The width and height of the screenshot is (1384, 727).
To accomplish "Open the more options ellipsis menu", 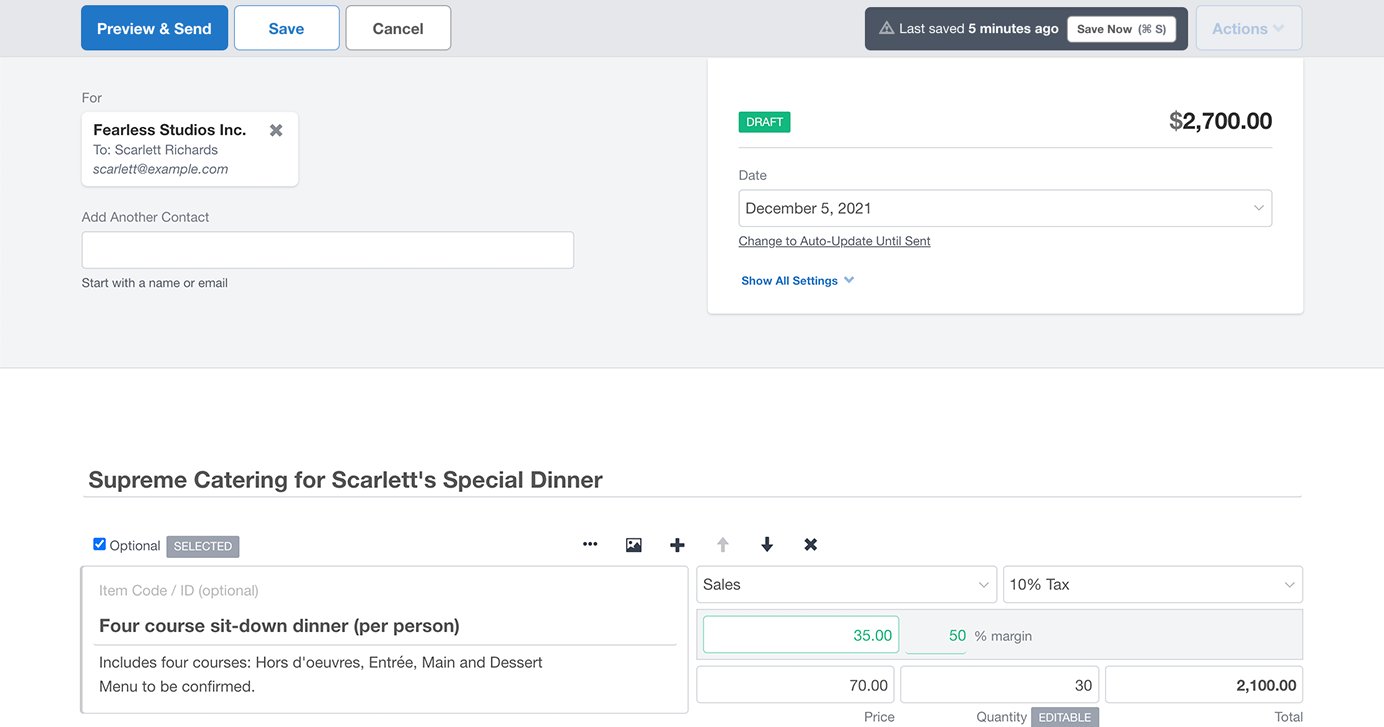I will pyautogui.click(x=590, y=544).
